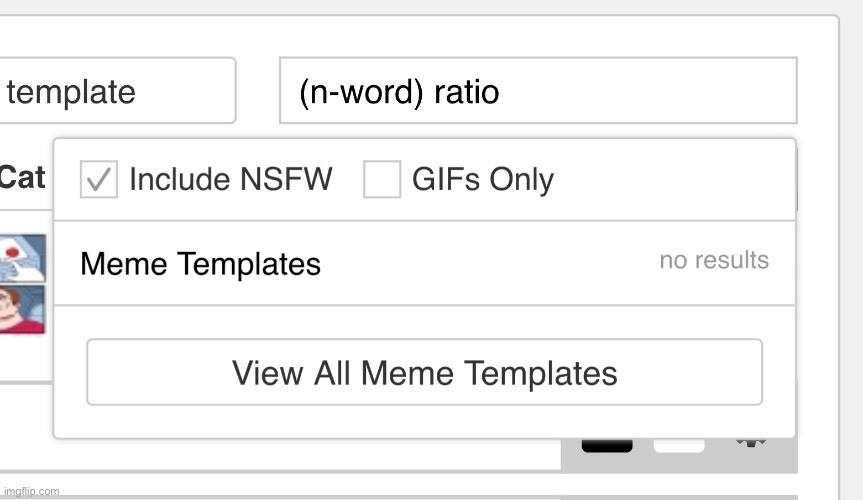Click the 'Include NSFW' label text
The height and width of the screenshot is (500, 863).
click(230, 180)
